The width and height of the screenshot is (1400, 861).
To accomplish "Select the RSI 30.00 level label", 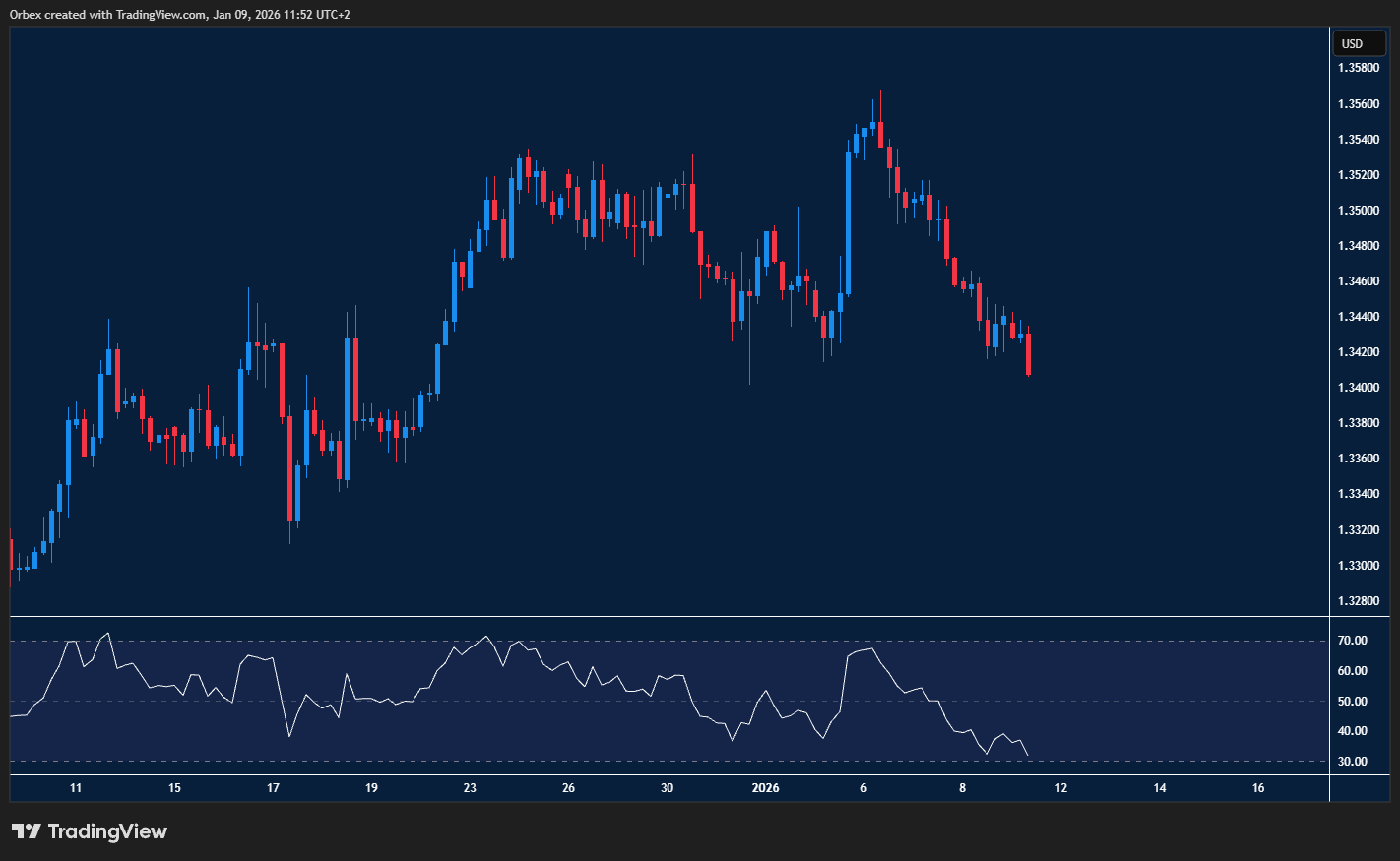I will [x=1353, y=762].
